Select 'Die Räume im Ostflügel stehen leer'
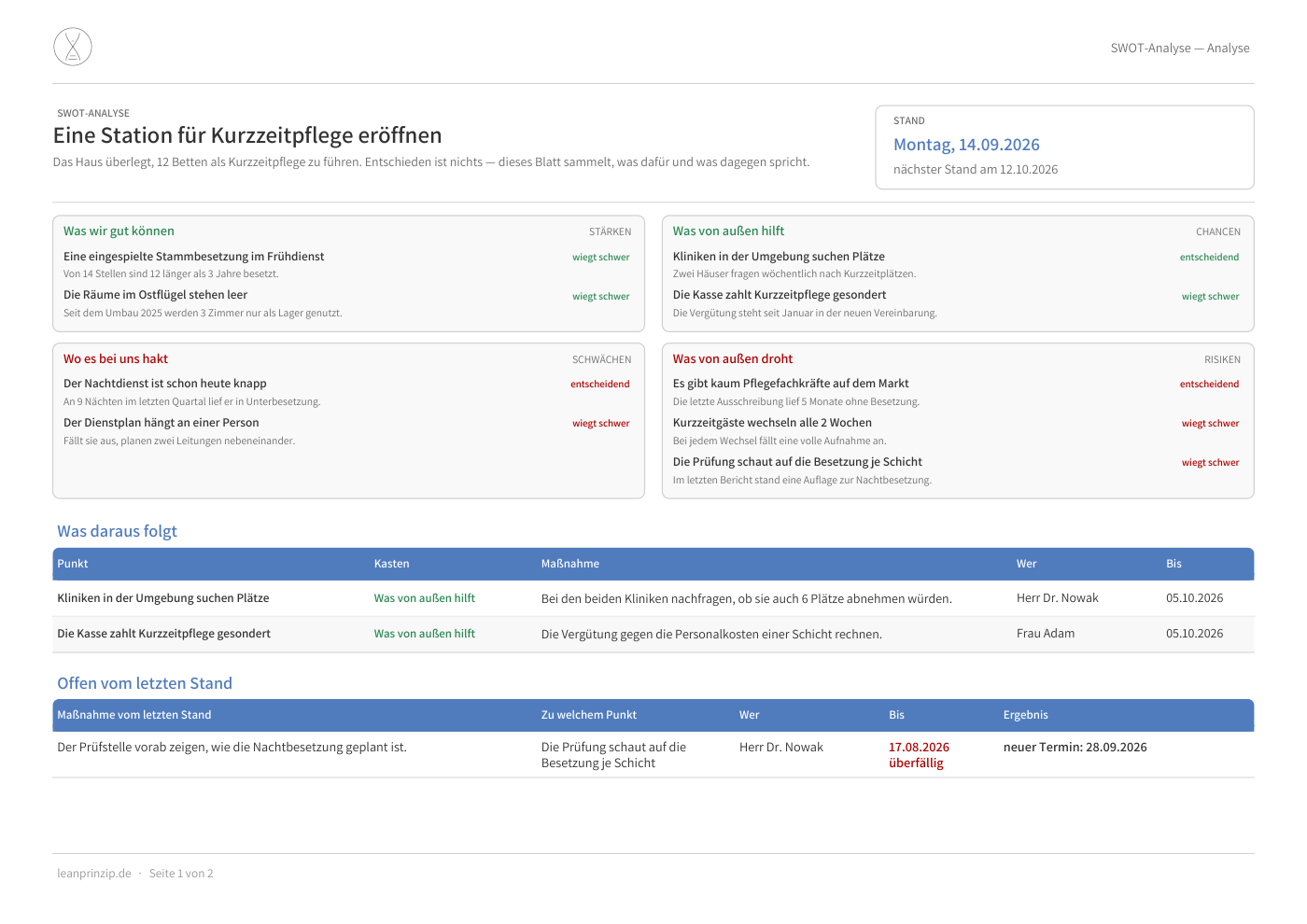Screen dimensions: 1307x924 (x=155, y=295)
